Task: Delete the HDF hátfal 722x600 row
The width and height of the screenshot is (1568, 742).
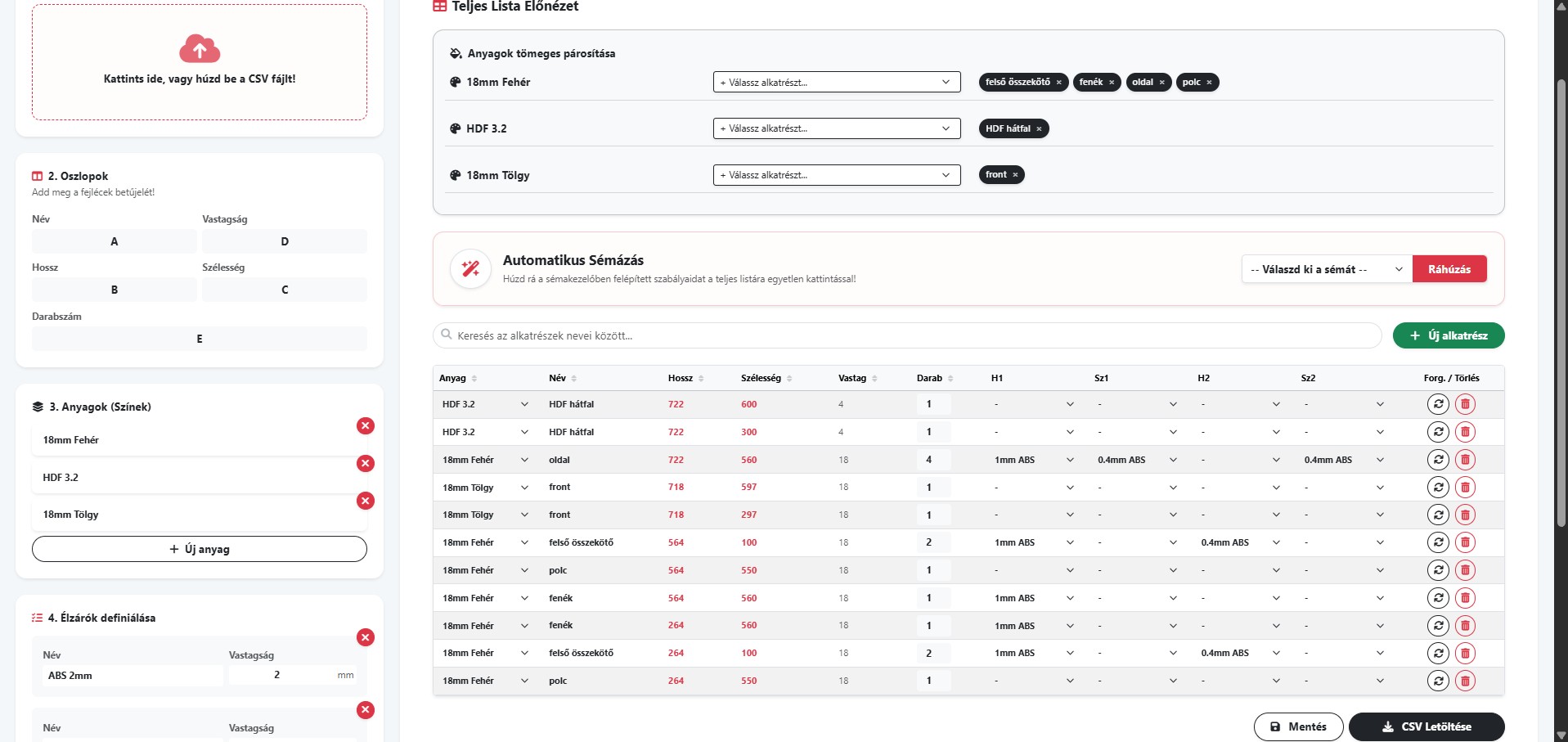Action: [1465, 404]
